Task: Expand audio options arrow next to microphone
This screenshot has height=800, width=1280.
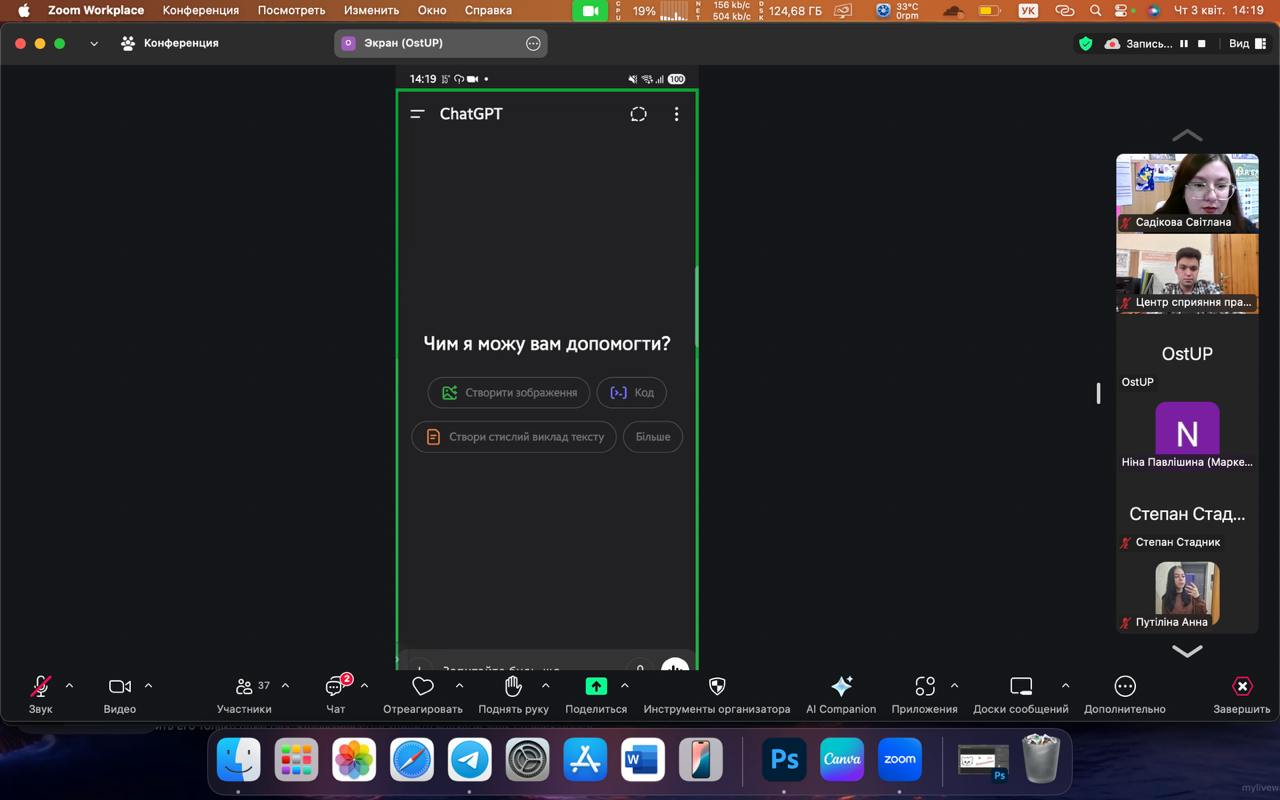Action: pyautogui.click(x=69, y=686)
